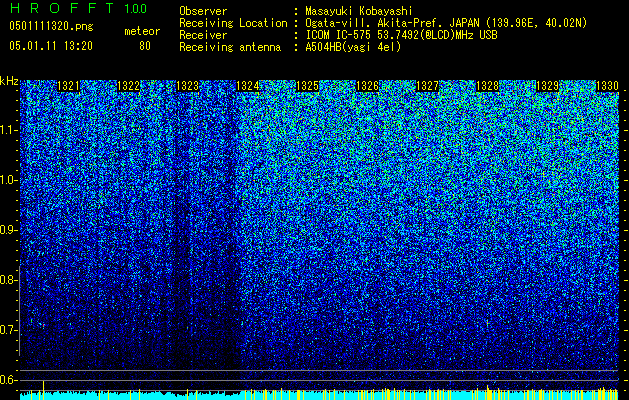Click the Receiving Location label
The image size is (629, 400).
point(233,23)
